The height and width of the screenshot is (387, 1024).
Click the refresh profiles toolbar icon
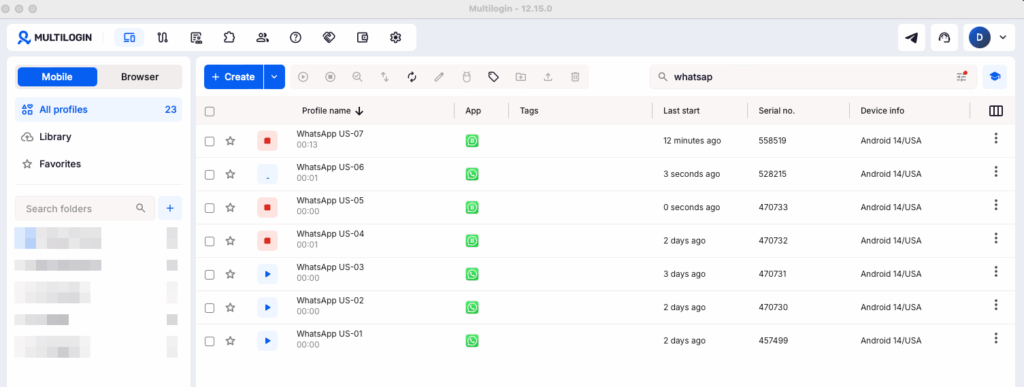tap(412, 77)
